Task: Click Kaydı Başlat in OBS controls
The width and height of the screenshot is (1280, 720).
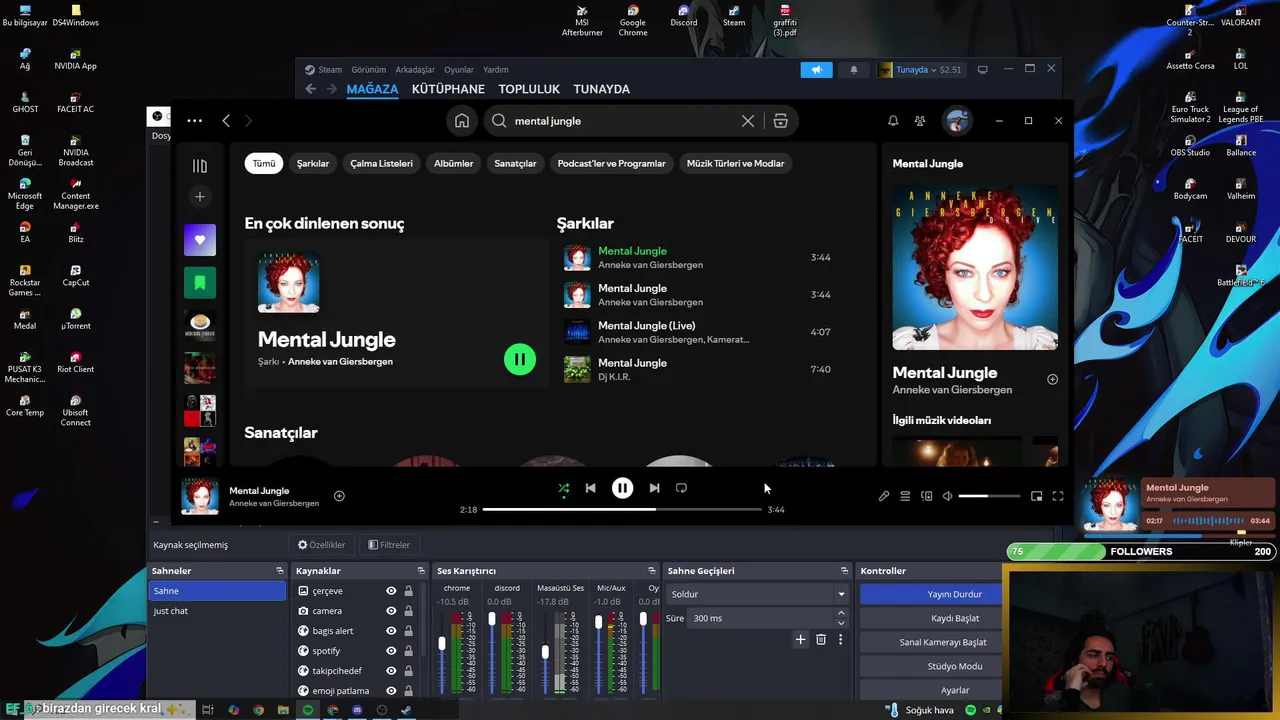Action: click(x=932, y=618)
